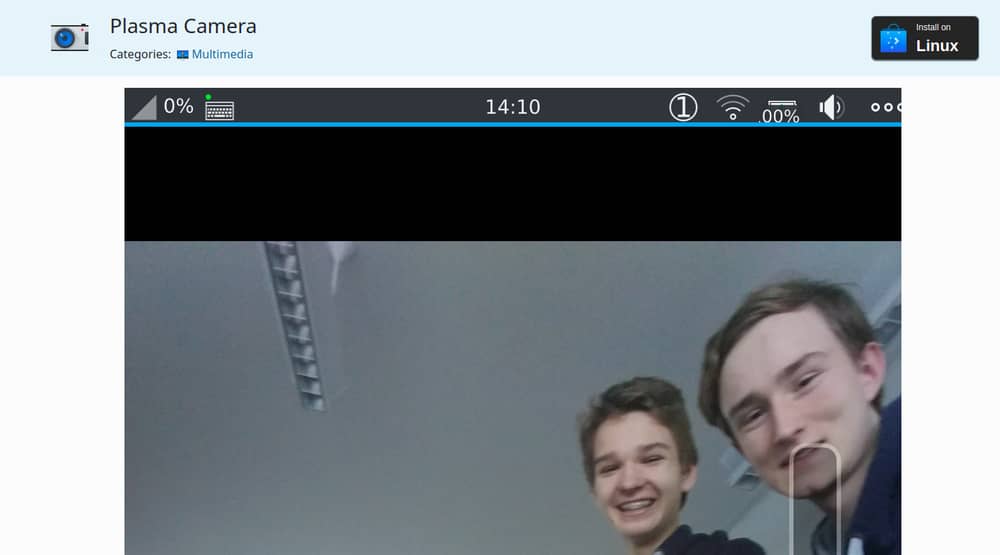Click the 0% signal percentage text
Screen dimensions: 1000x555
pyautogui.click(x=179, y=106)
